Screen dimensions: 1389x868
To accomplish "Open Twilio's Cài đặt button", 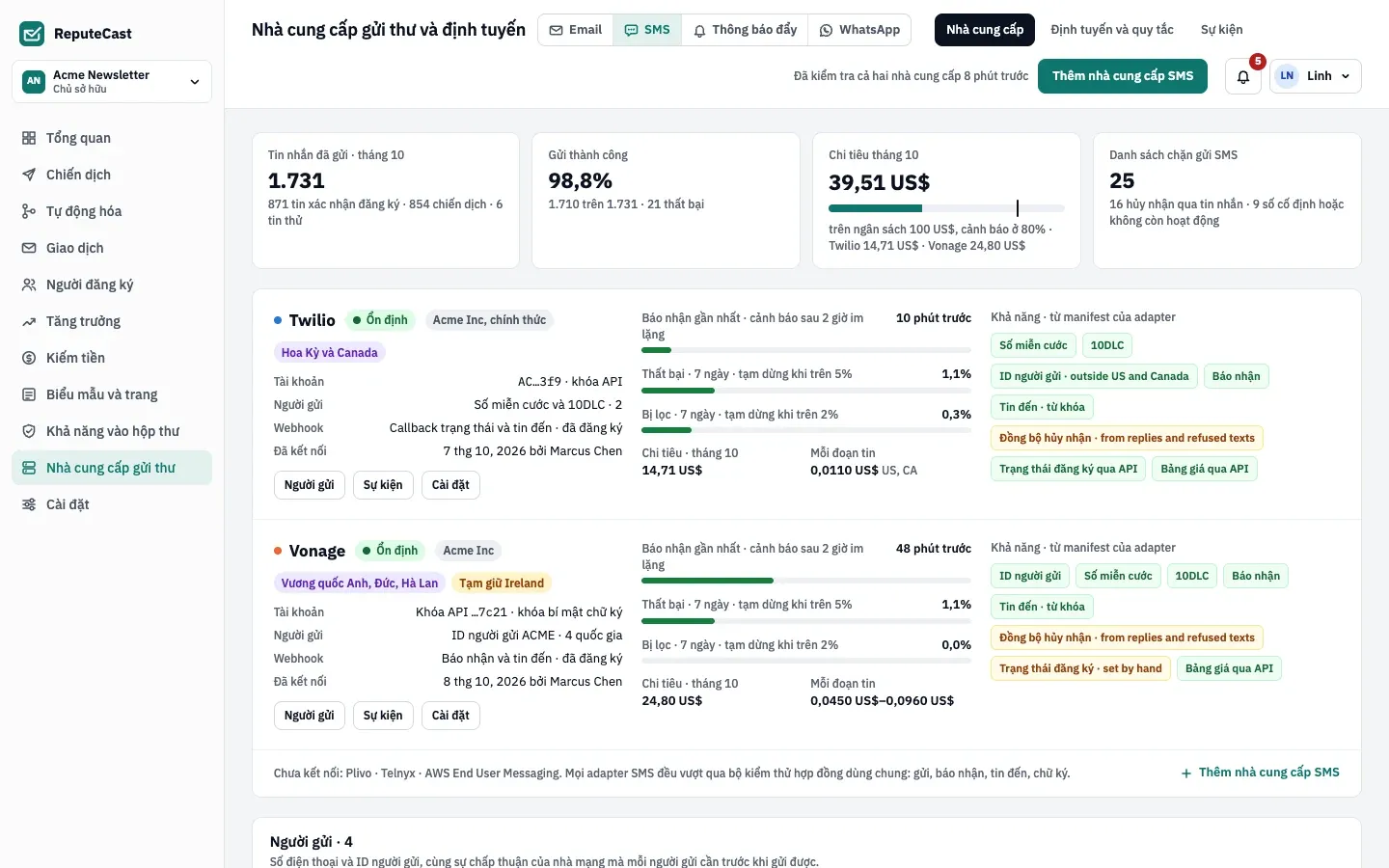I will [450, 485].
